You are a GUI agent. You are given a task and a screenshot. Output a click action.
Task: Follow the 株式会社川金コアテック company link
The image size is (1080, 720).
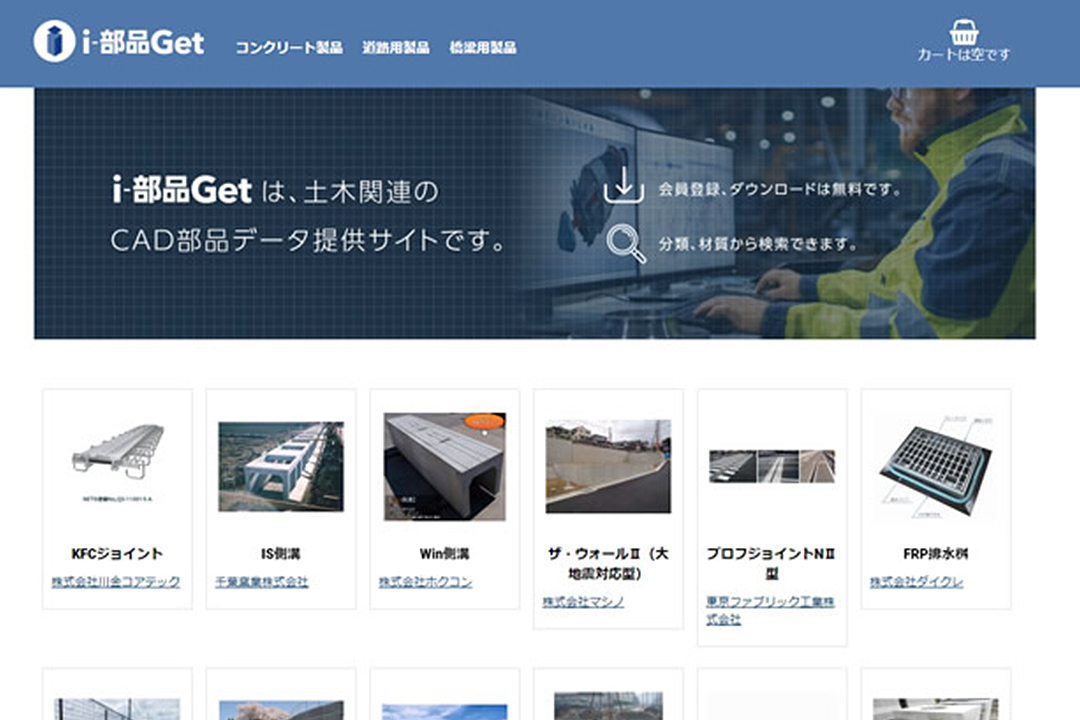(x=116, y=582)
